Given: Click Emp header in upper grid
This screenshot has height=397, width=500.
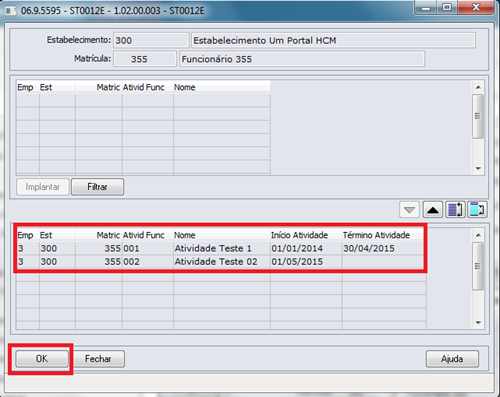Looking at the screenshot, I should tap(28, 87).
